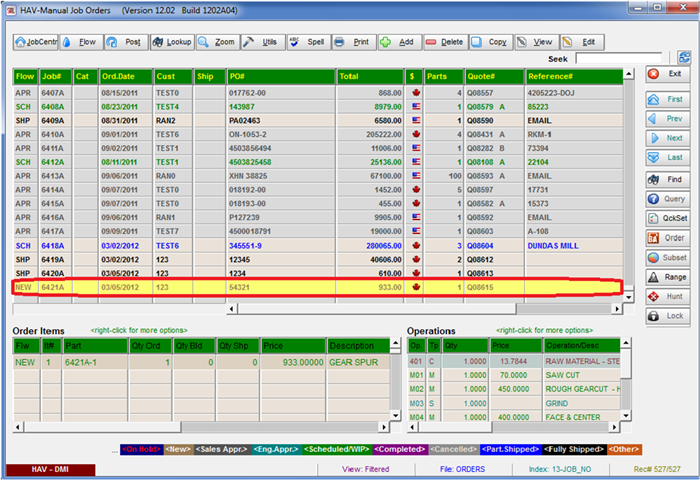700x480 pixels.
Task: Go to Next record
Action: coord(667,138)
